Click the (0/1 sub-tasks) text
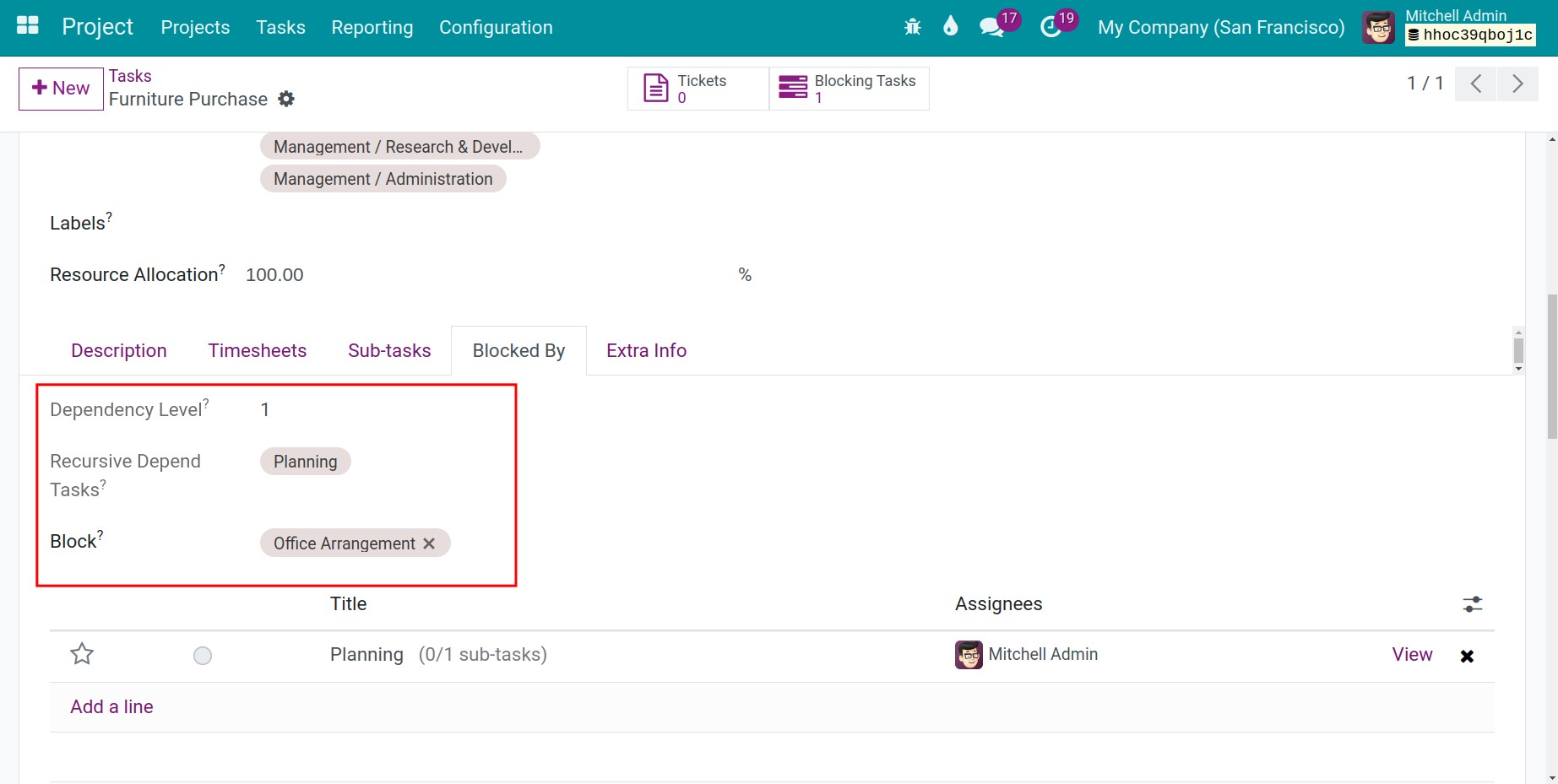Screen dimensions: 1558x784 [x=482, y=655]
